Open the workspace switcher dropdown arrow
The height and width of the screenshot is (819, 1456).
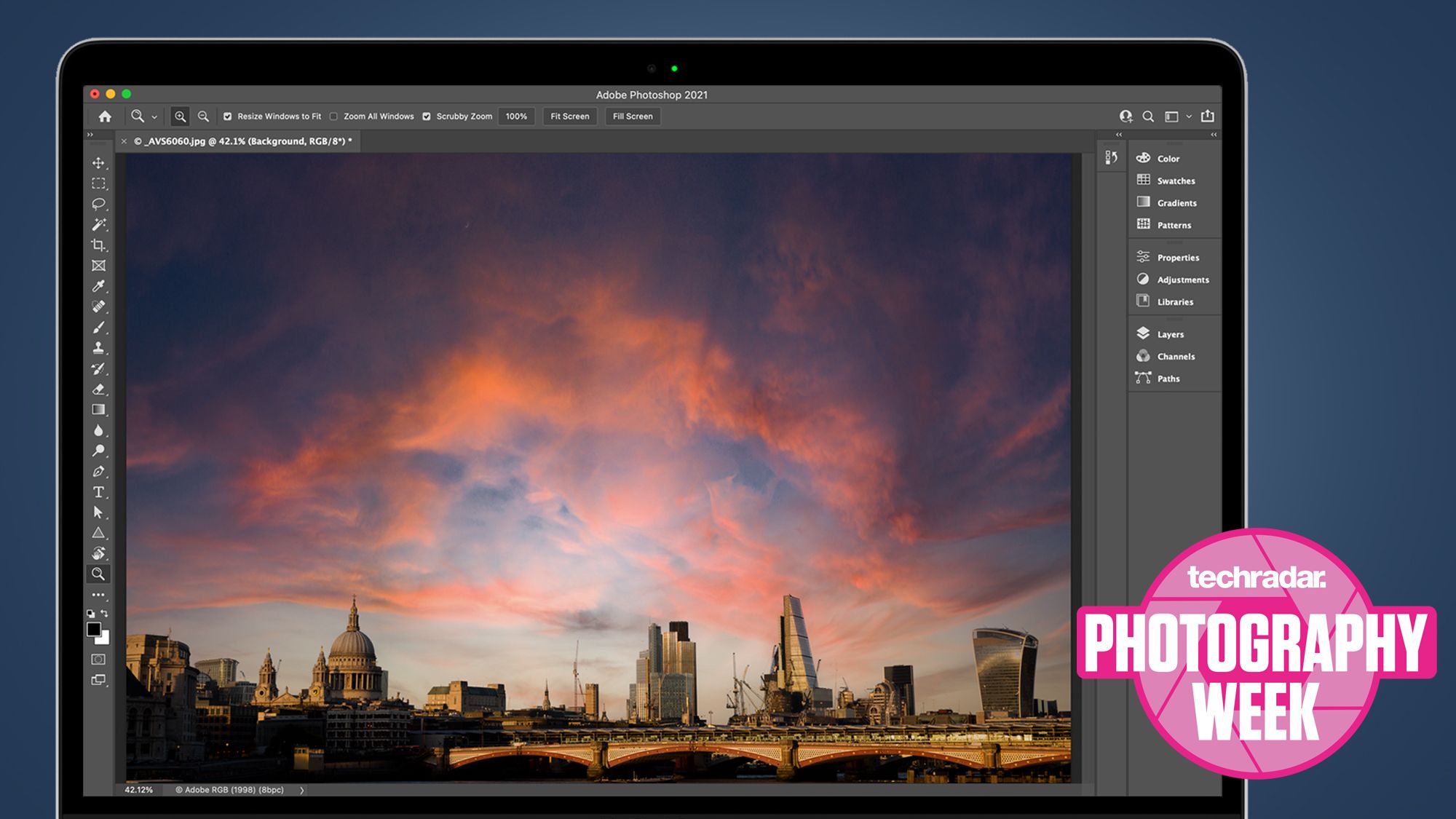click(x=1189, y=116)
